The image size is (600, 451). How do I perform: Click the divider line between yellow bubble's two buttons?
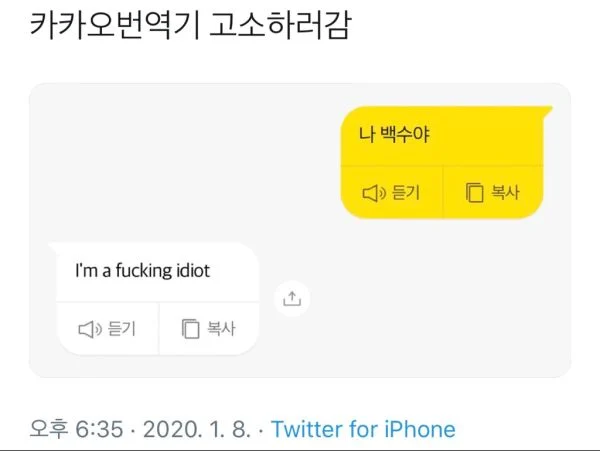point(442,193)
